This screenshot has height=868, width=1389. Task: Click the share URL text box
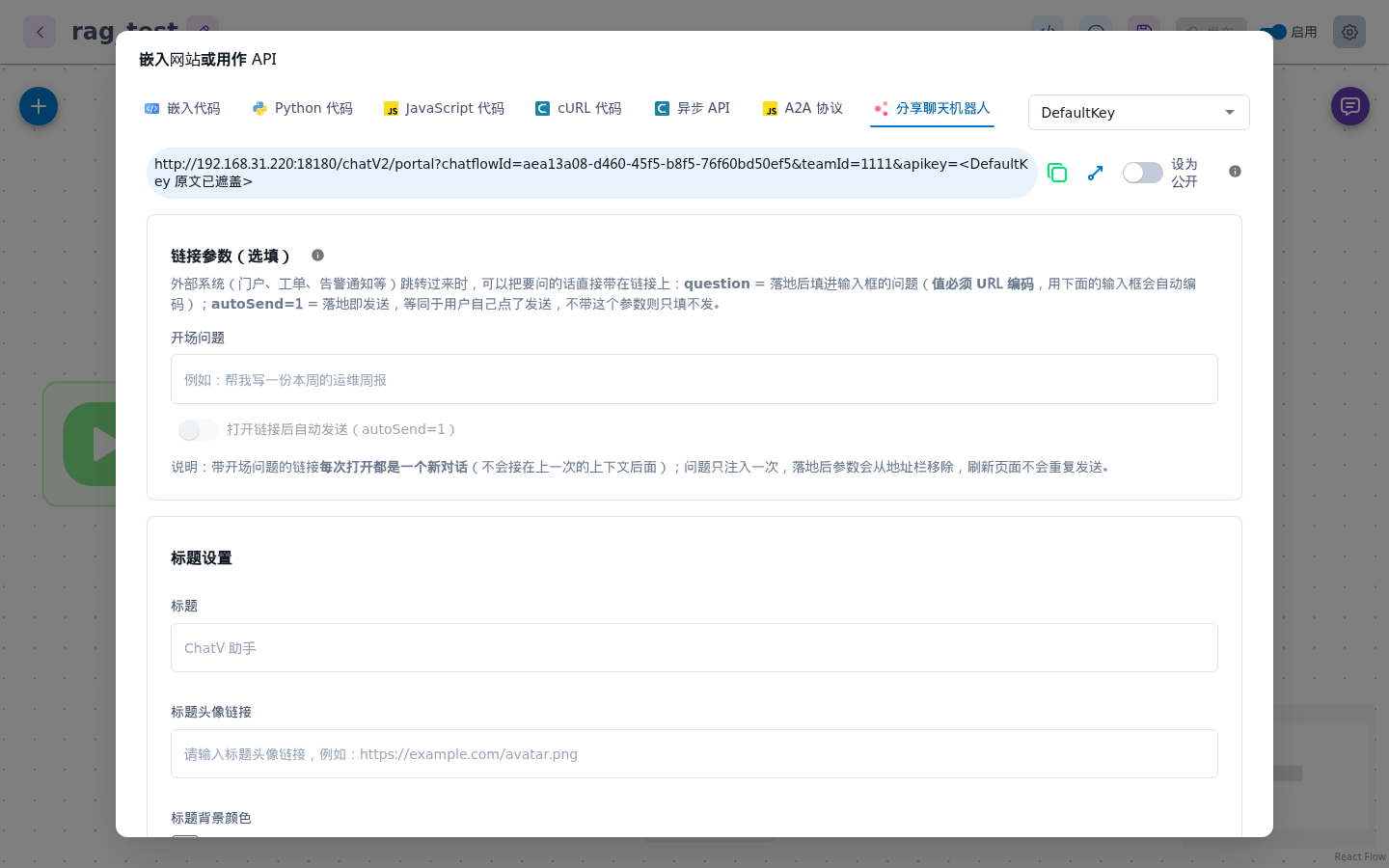tap(591, 173)
